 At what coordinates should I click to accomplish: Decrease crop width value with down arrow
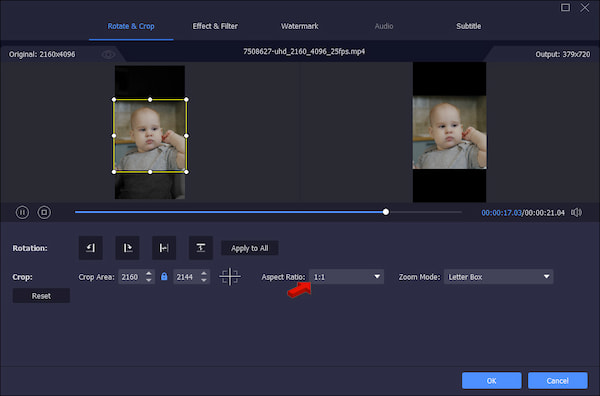(x=149, y=280)
